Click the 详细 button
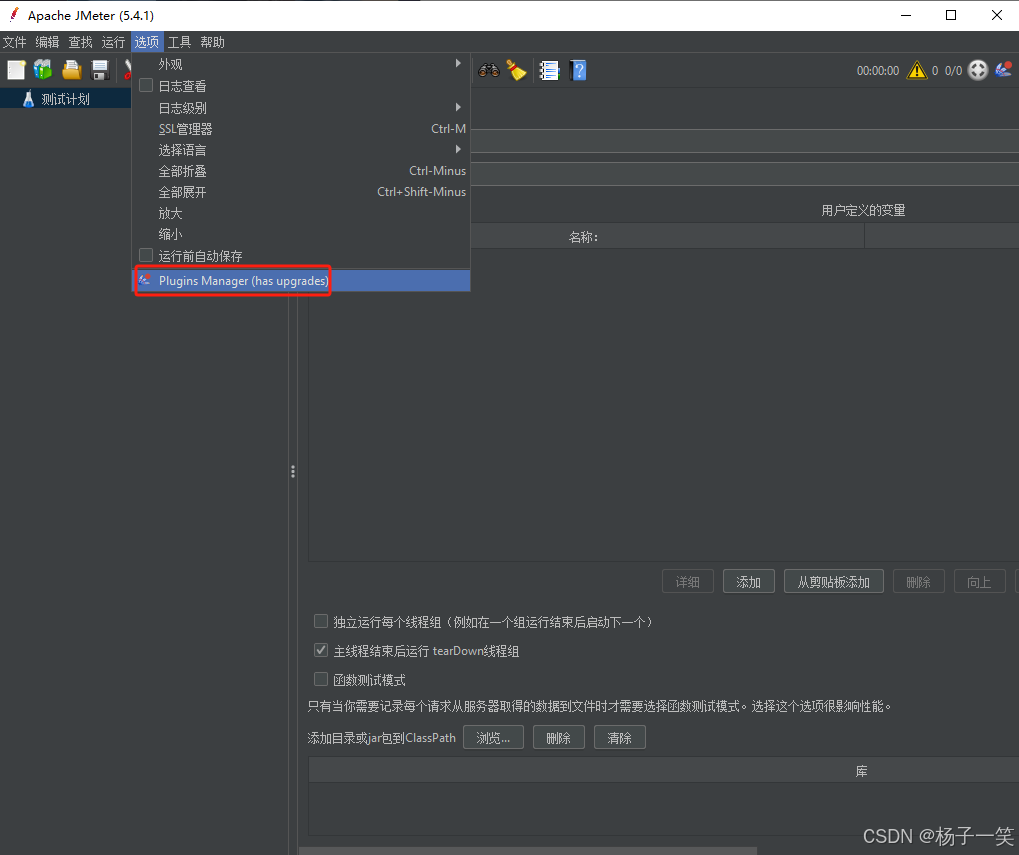This screenshot has height=855, width=1019. tap(688, 581)
